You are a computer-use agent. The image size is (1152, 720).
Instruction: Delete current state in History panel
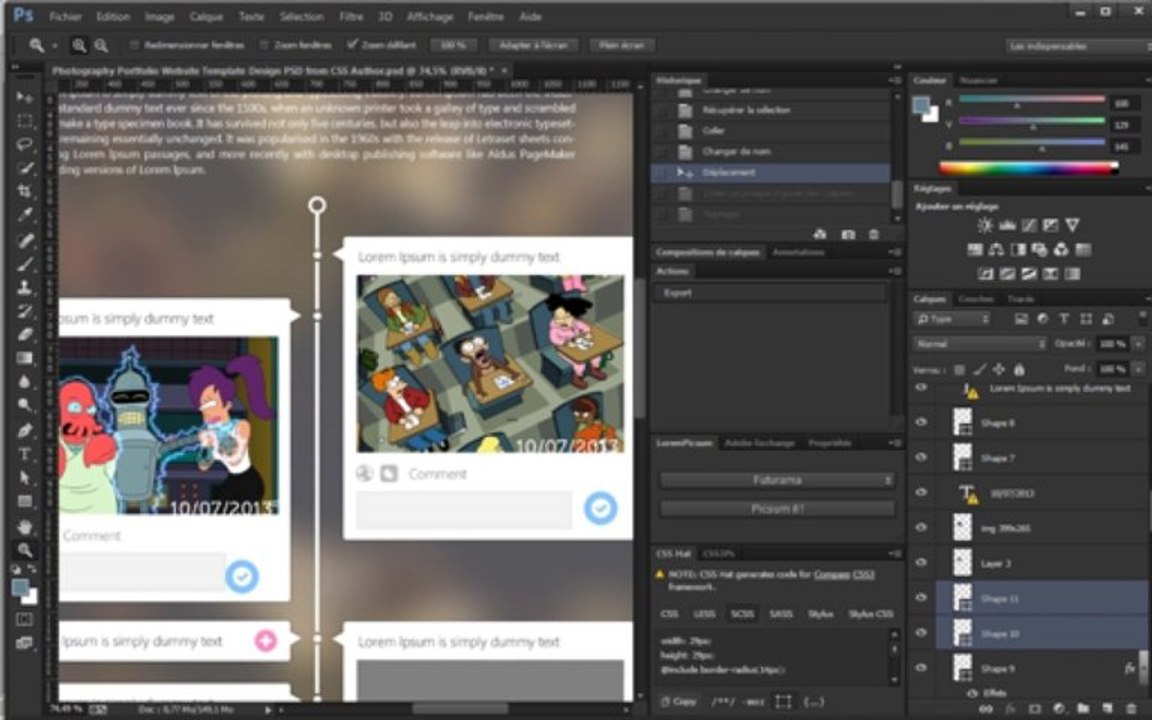pos(874,234)
